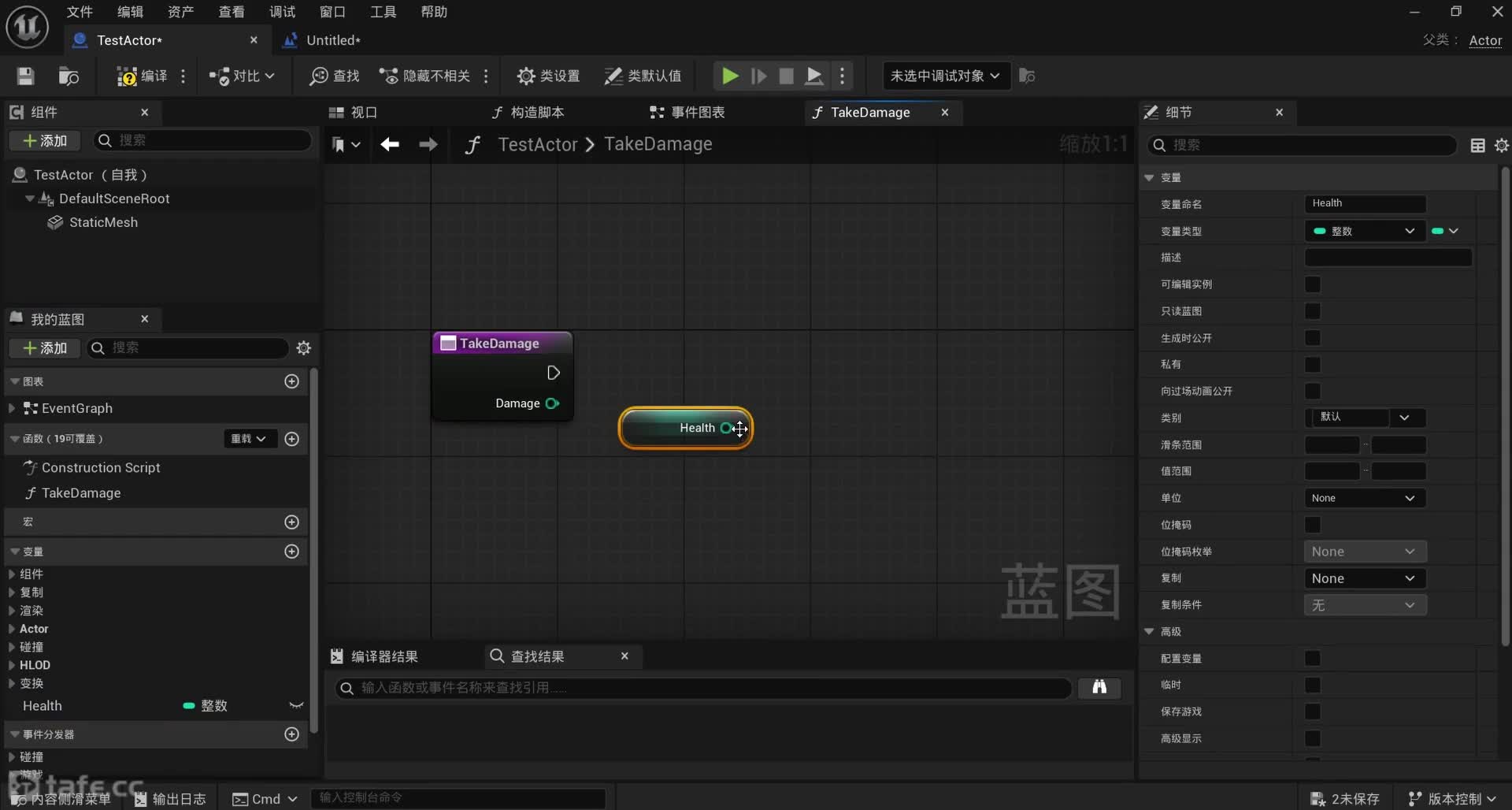This screenshot has width=1512, height=810.
Task: Compile the blueprint with 编译 button
Action: [142, 76]
